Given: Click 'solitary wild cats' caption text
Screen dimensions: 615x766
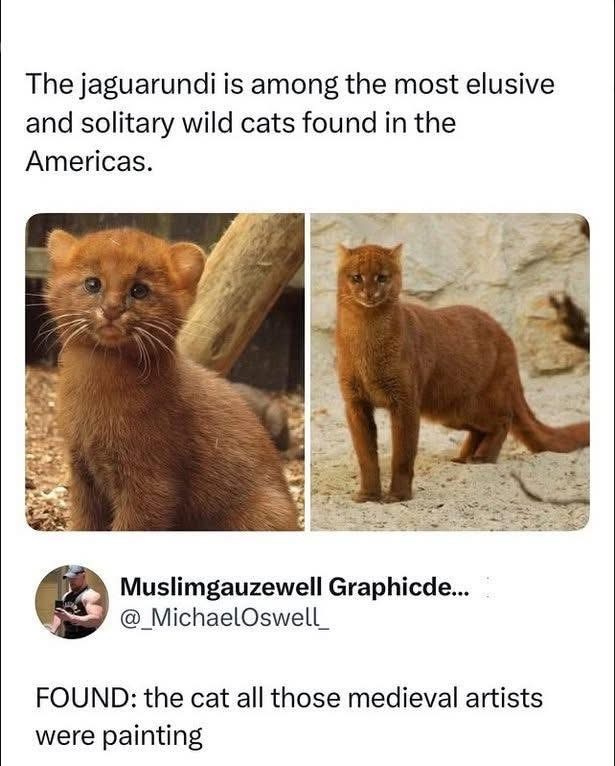Looking at the screenshot, I should click(x=186, y=124).
